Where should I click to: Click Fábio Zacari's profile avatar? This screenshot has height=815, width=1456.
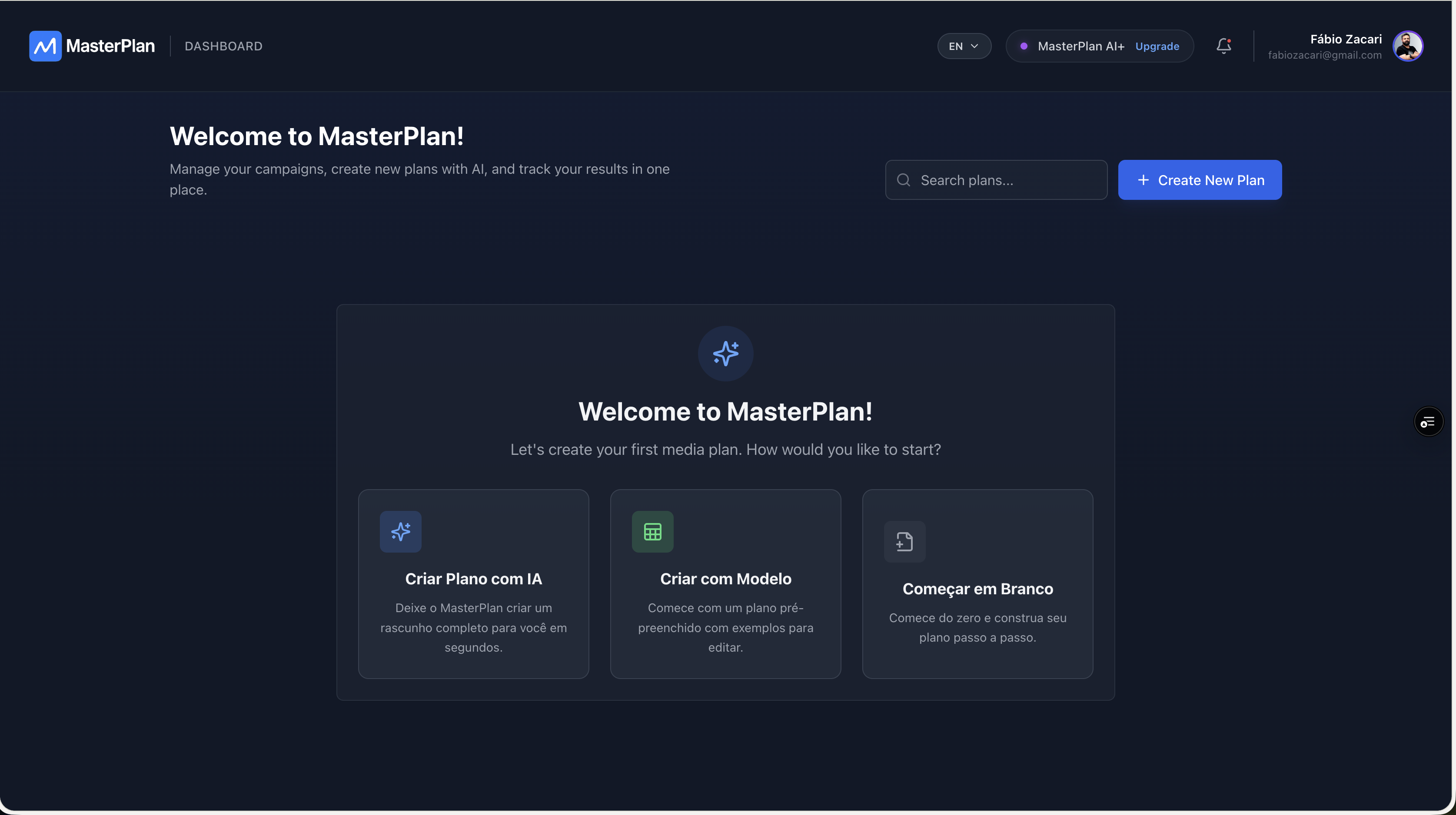pyautogui.click(x=1409, y=46)
